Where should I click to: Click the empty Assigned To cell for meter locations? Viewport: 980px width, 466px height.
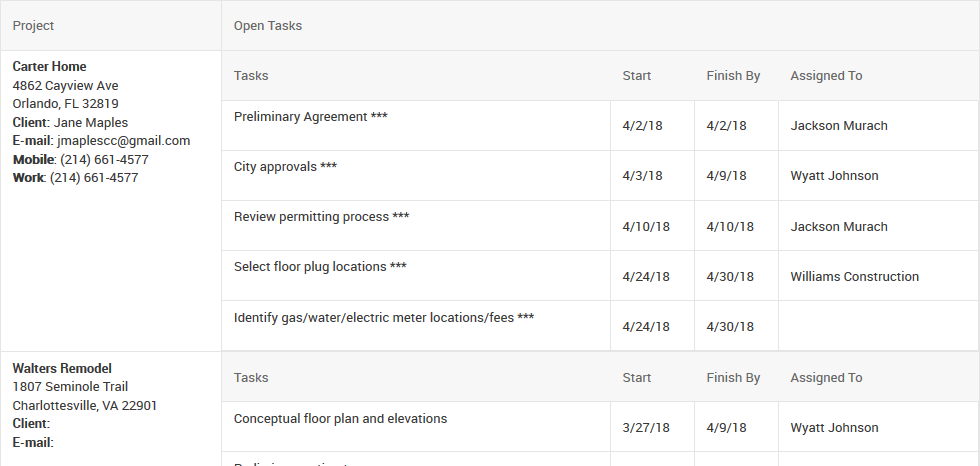[x=879, y=326]
